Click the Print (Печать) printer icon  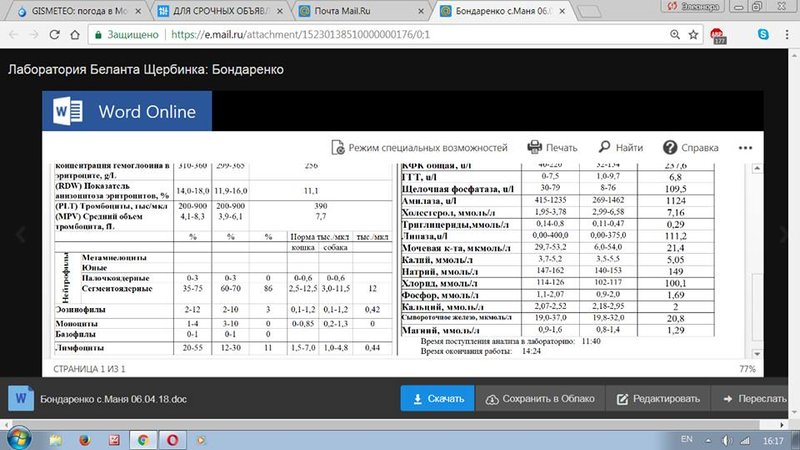tap(534, 147)
